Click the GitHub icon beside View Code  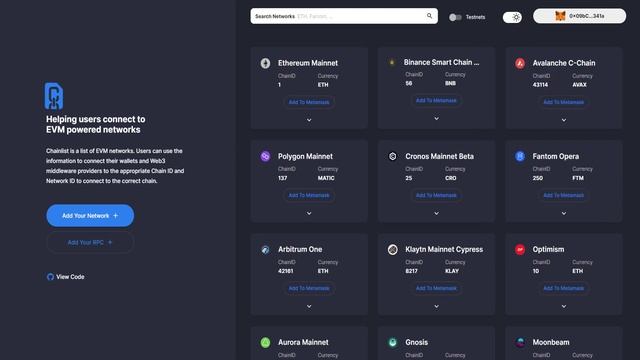click(x=50, y=277)
